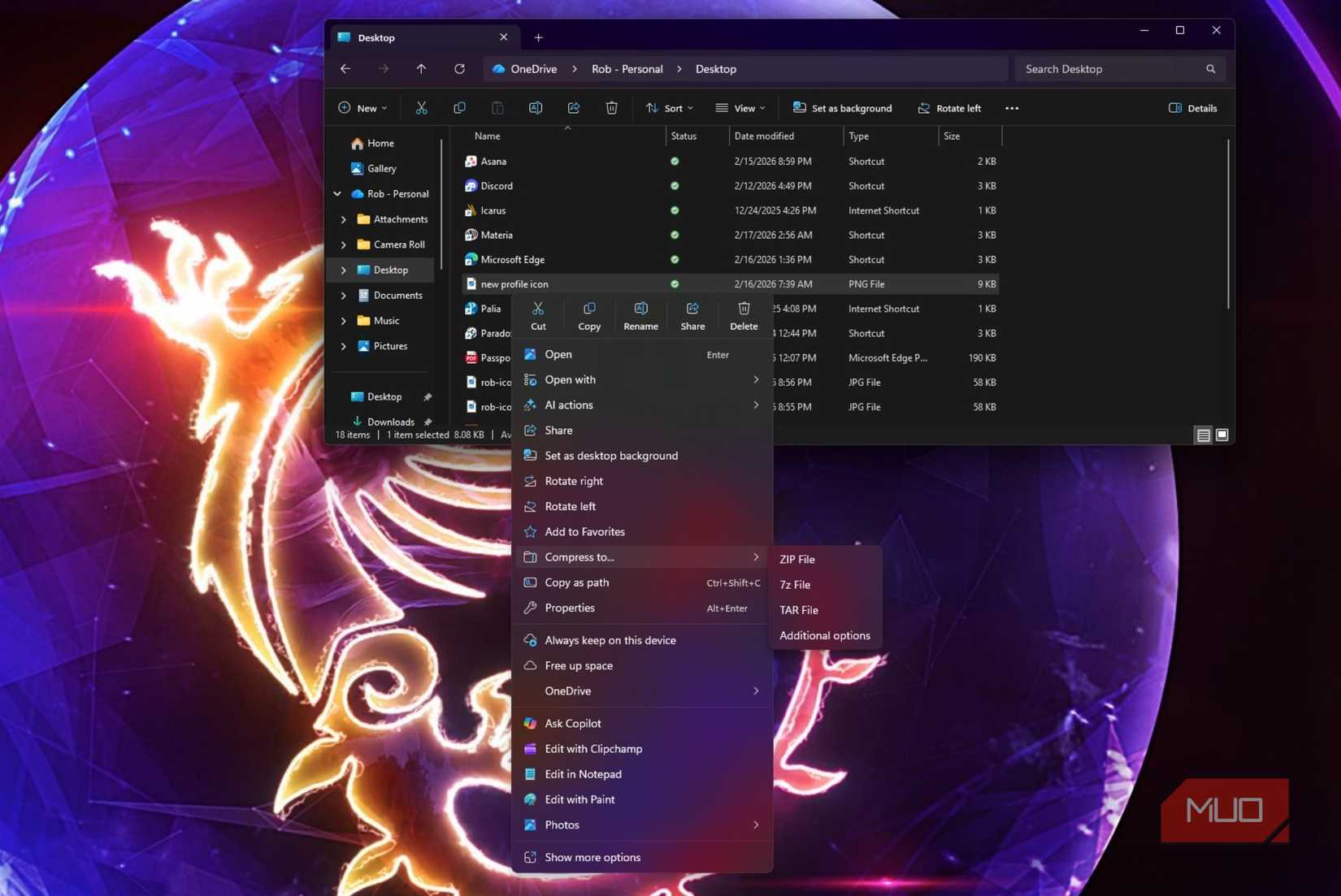Select Always keep on this device
Viewport: 1341px width, 896px height.
642,640
